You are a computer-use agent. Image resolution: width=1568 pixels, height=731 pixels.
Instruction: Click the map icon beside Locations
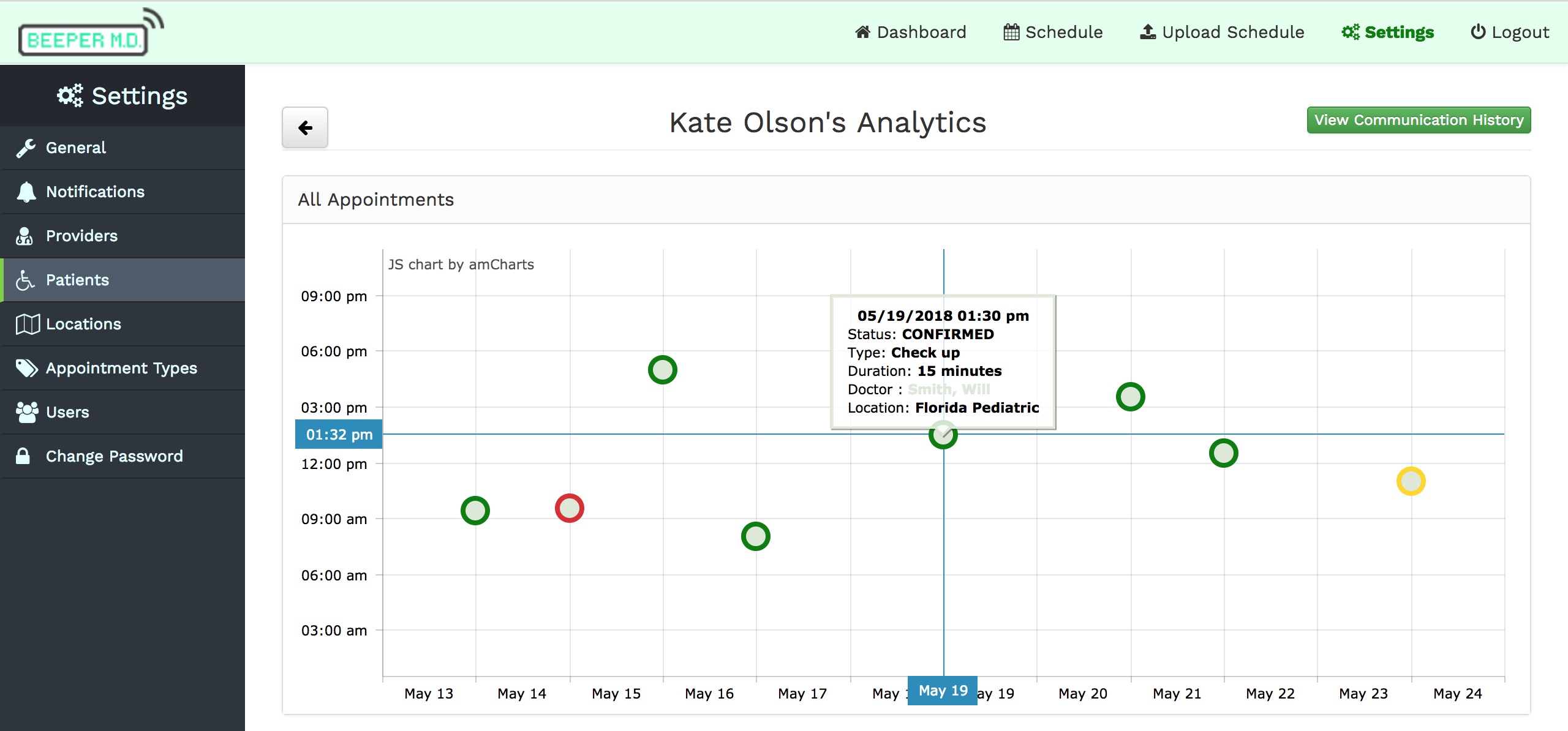(x=28, y=324)
